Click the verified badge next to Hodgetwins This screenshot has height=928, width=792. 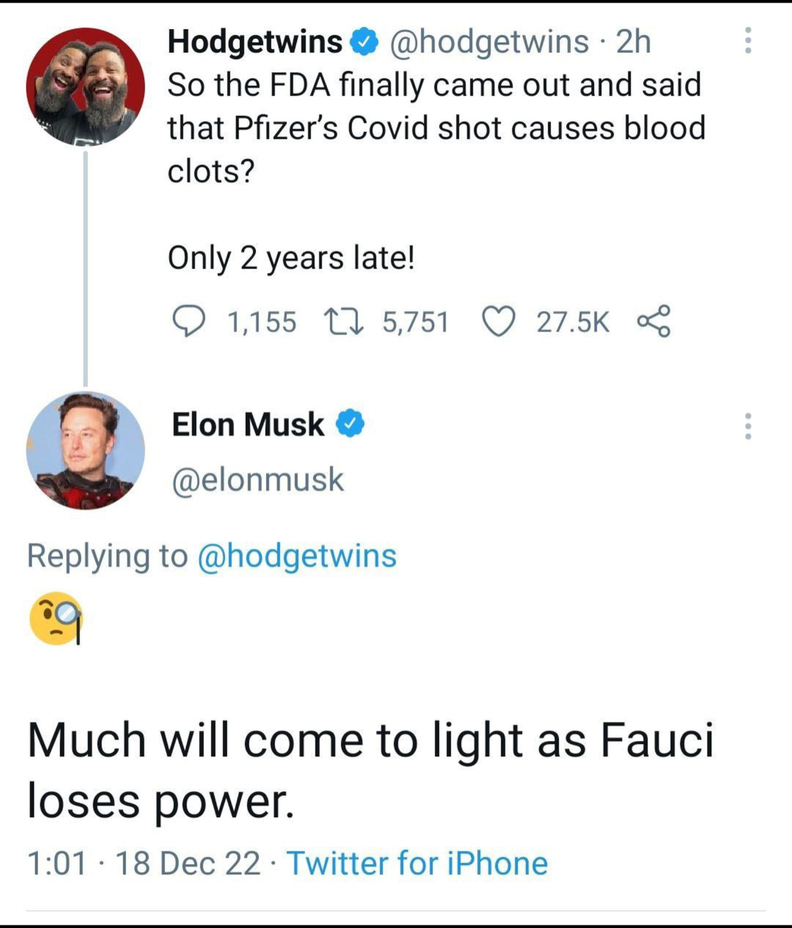(x=361, y=41)
